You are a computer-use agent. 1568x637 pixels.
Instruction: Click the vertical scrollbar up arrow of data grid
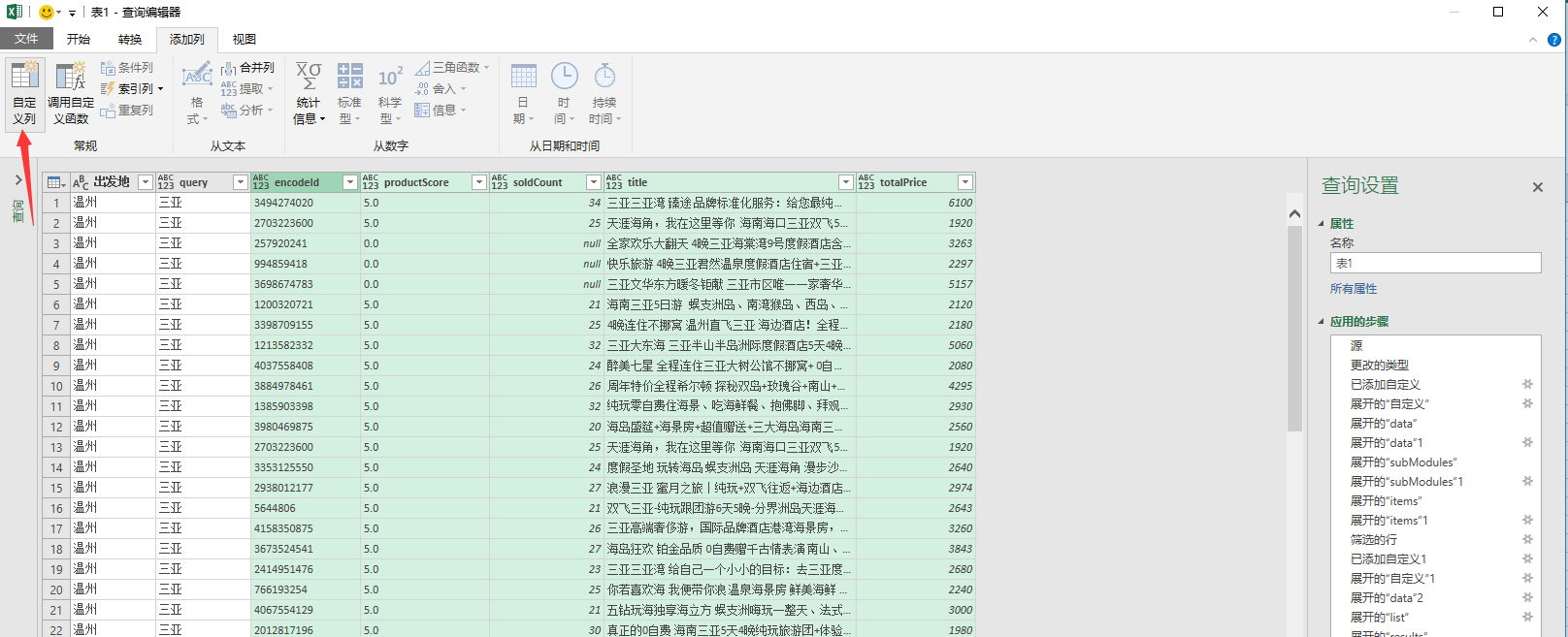[1294, 213]
